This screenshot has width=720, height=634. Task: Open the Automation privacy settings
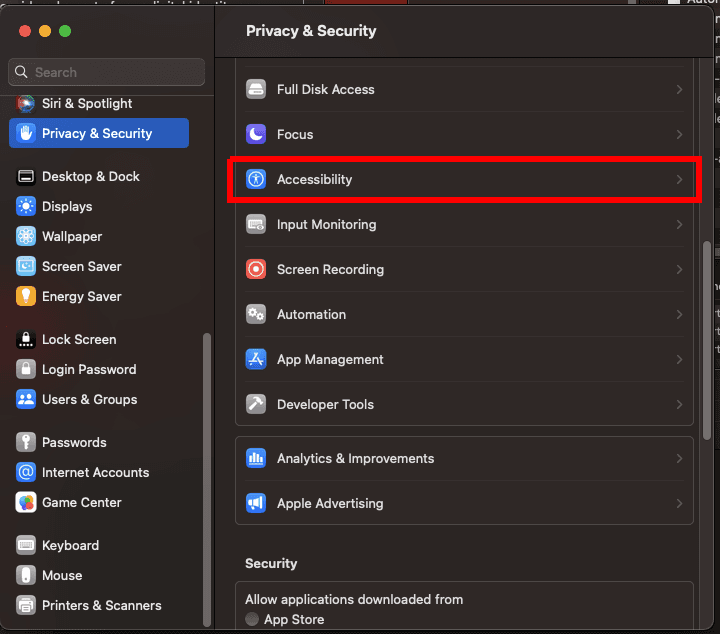[464, 314]
